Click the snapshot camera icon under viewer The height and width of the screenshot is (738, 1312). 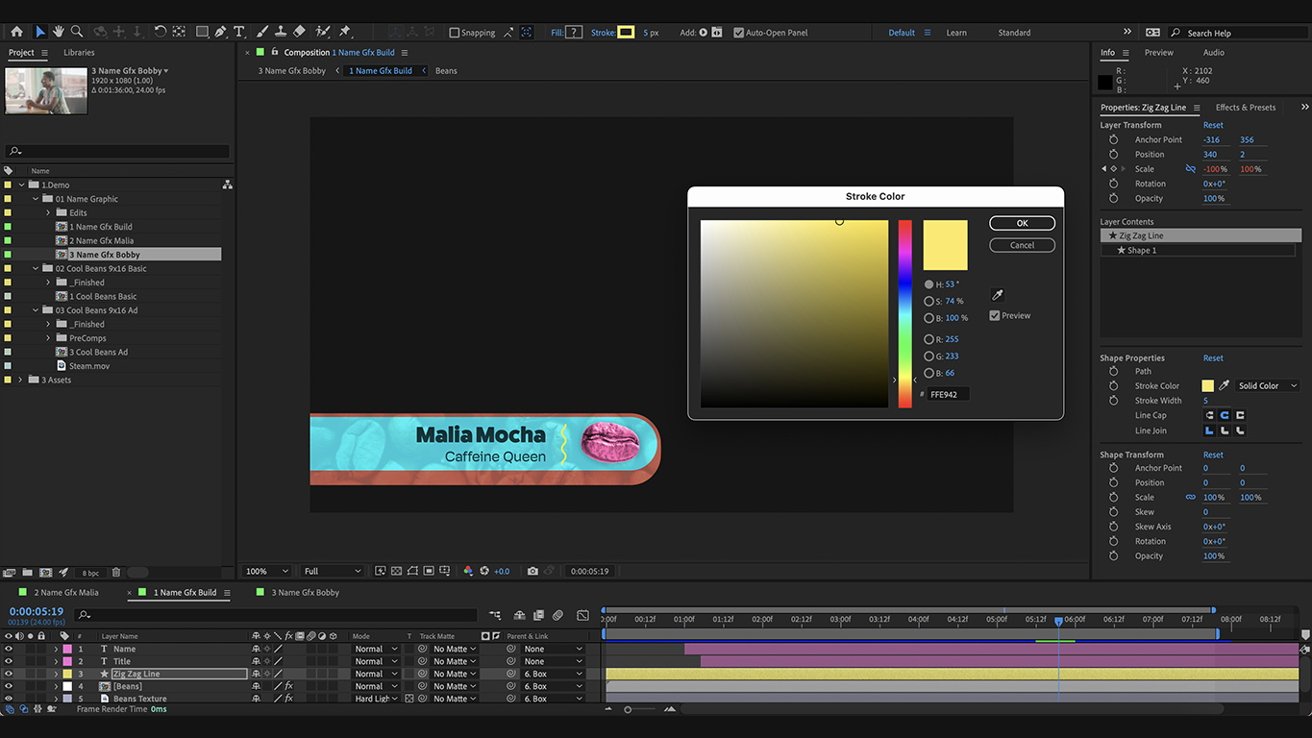click(532, 571)
